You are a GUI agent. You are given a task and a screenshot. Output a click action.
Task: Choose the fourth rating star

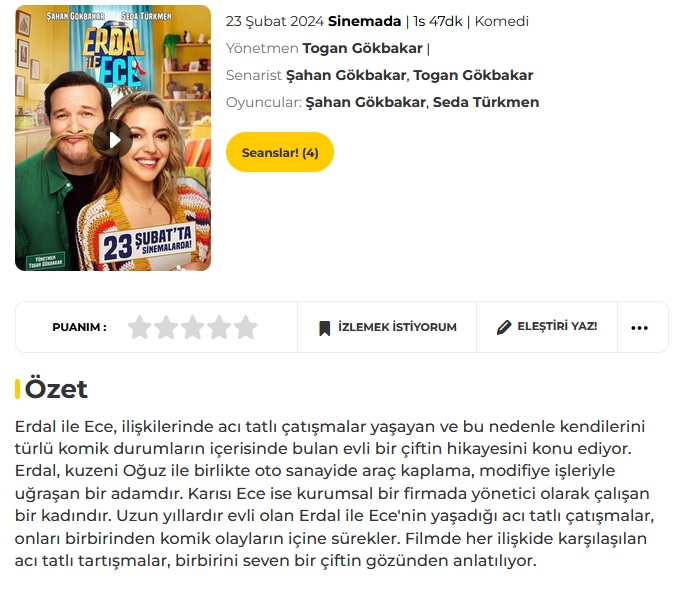coord(219,327)
